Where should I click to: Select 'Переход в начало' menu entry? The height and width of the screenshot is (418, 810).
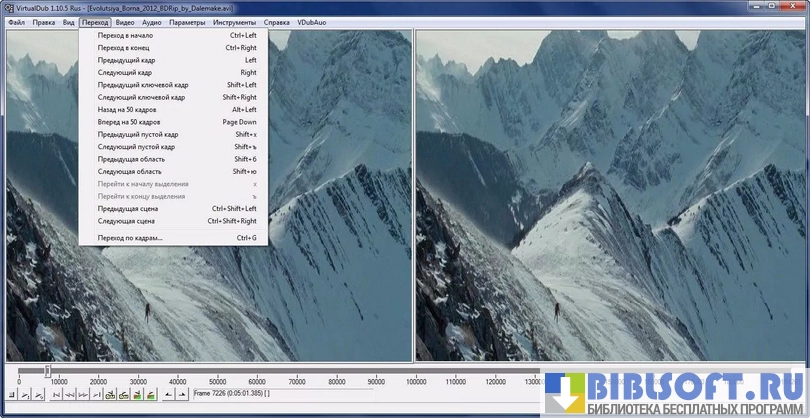[x=125, y=35]
